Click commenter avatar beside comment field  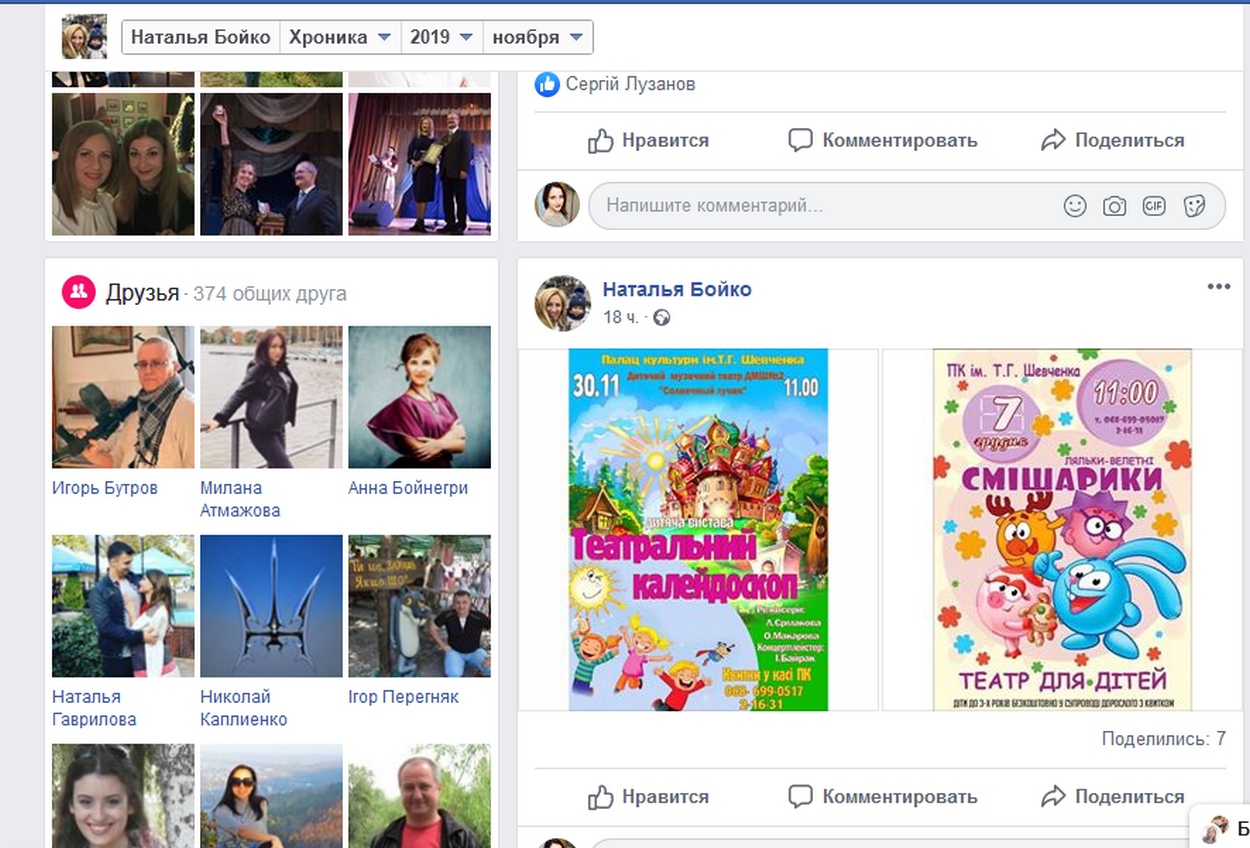pyautogui.click(x=557, y=205)
